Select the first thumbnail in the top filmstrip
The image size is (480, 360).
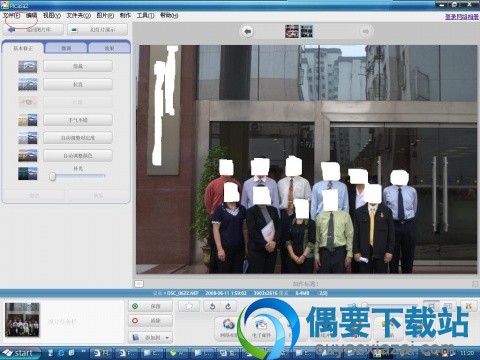pos(292,31)
